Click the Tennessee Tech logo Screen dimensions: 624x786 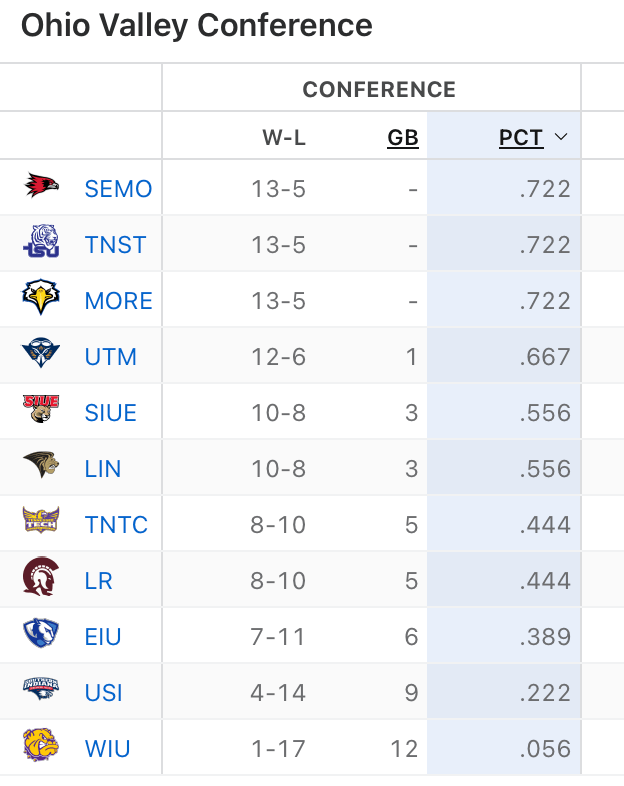(x=41, y=523)
